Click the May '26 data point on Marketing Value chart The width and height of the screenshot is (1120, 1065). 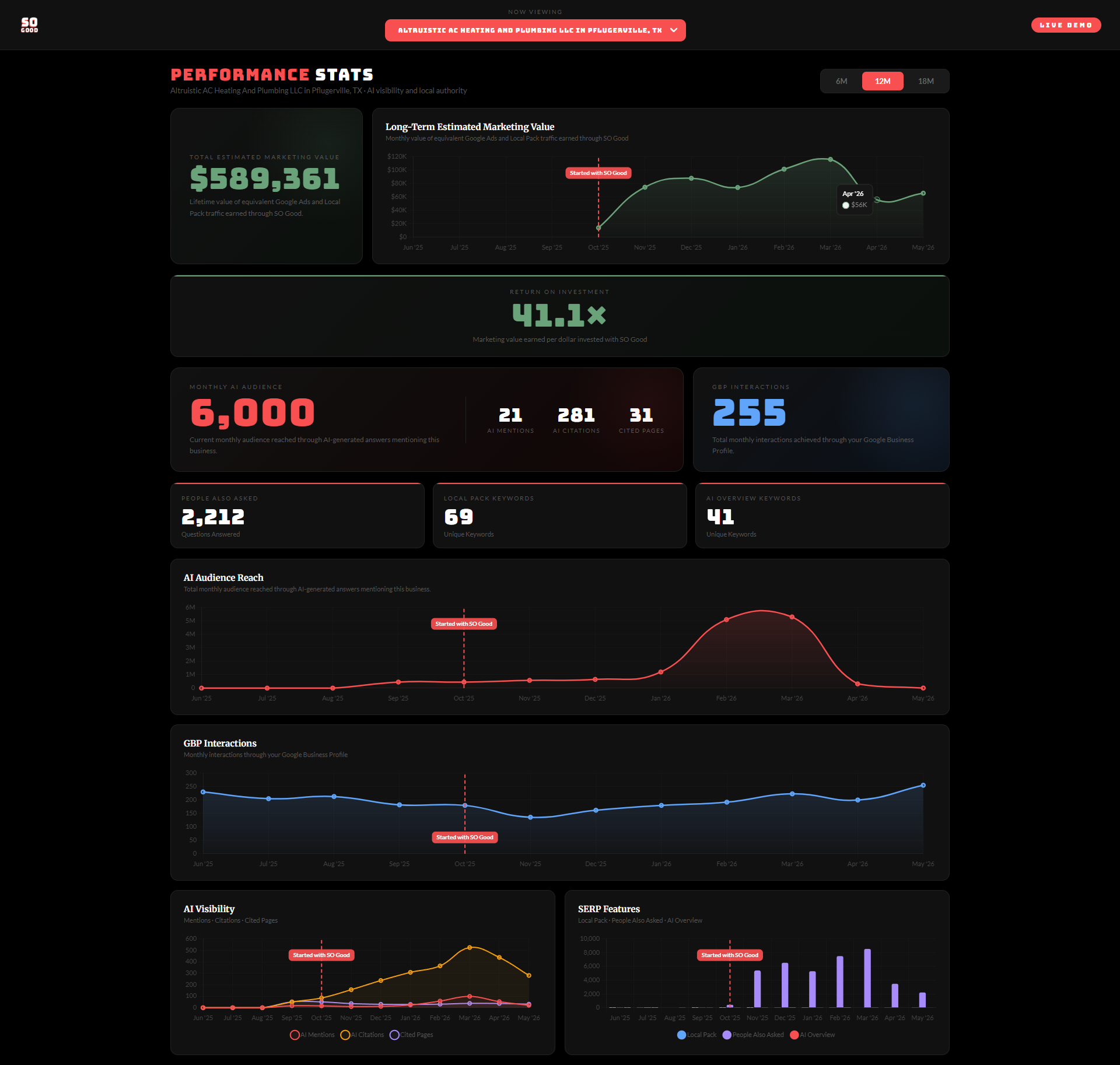pos(923,193)
